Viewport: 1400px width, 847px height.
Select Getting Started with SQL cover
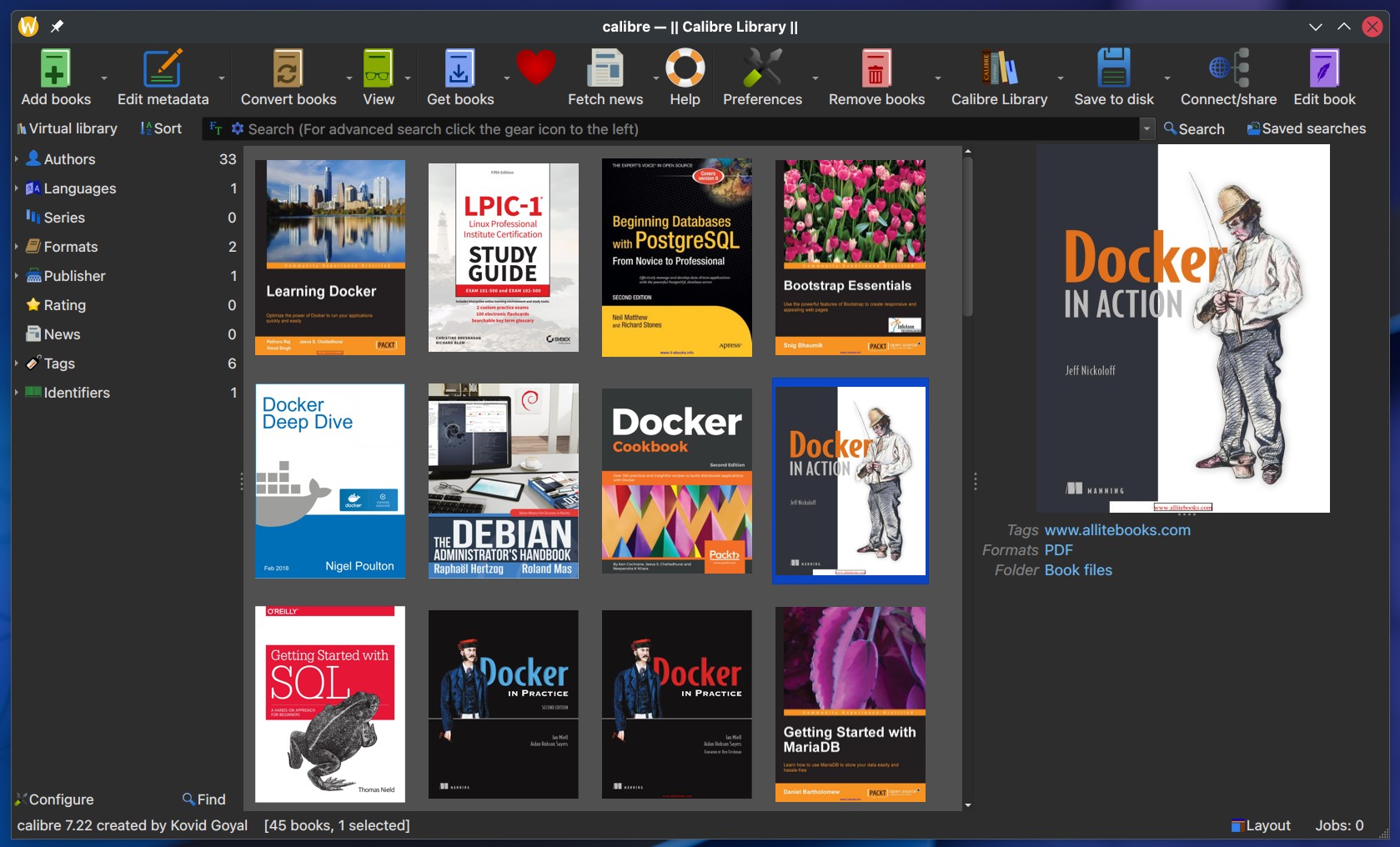[x=330, y=704]
